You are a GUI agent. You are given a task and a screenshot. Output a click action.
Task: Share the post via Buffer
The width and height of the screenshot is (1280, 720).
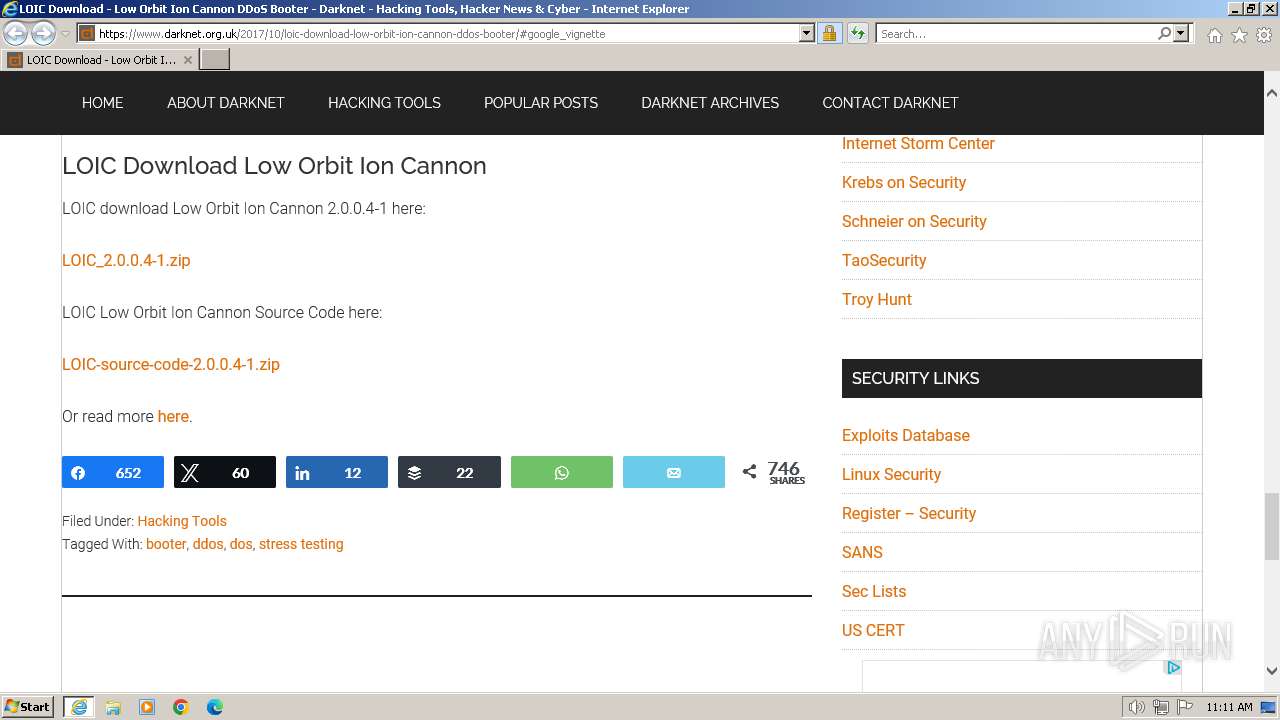tap(449, 472)
